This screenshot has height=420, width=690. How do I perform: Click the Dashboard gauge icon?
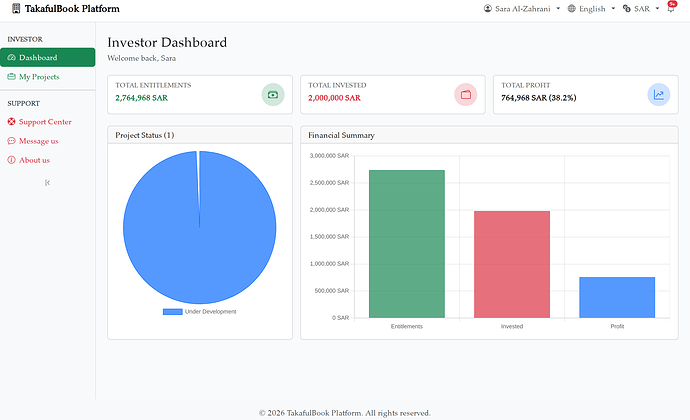(x=11, y=57)
